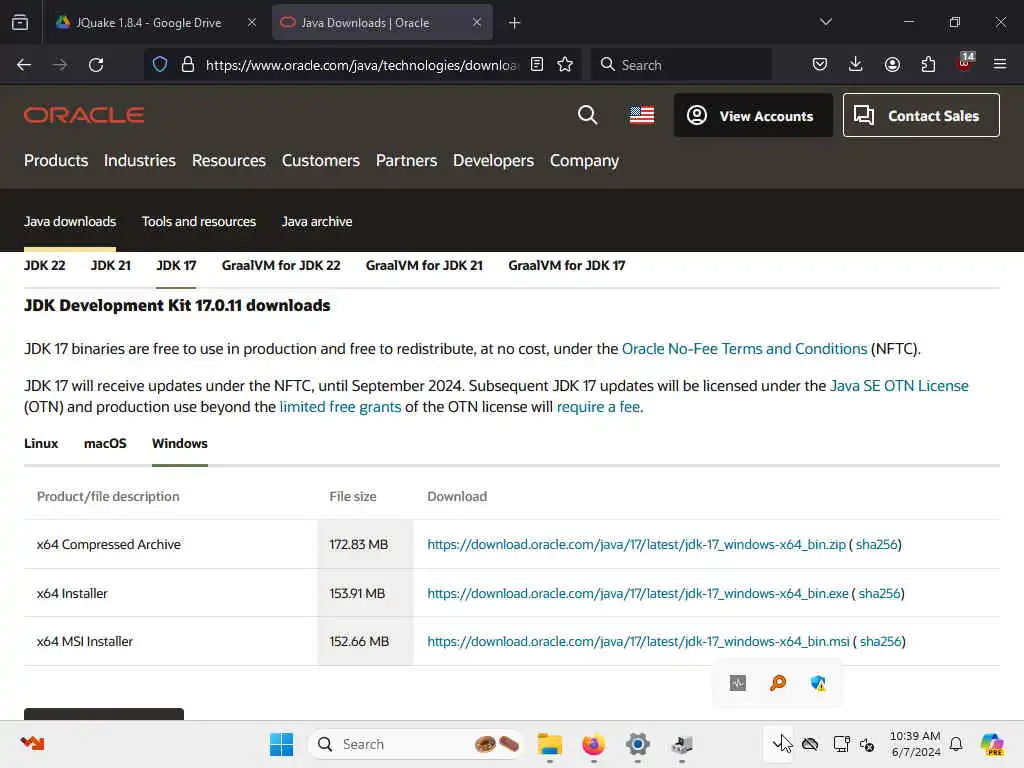Open the Developers navigation menu
Image resolution: width=1024 pixels, height=768 pixels.
pos(493,161)
